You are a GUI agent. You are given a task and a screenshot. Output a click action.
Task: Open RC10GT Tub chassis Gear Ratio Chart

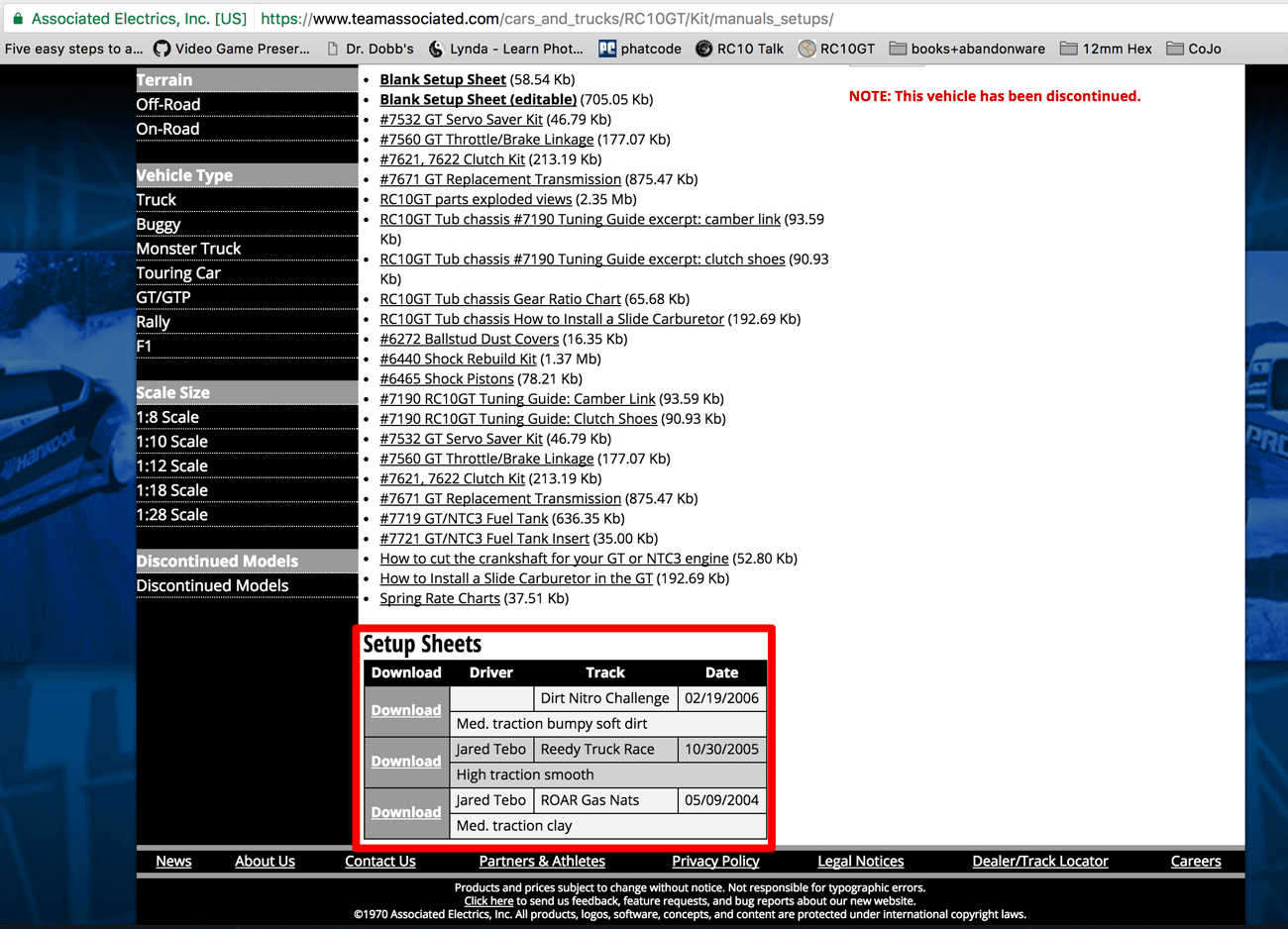500,299
